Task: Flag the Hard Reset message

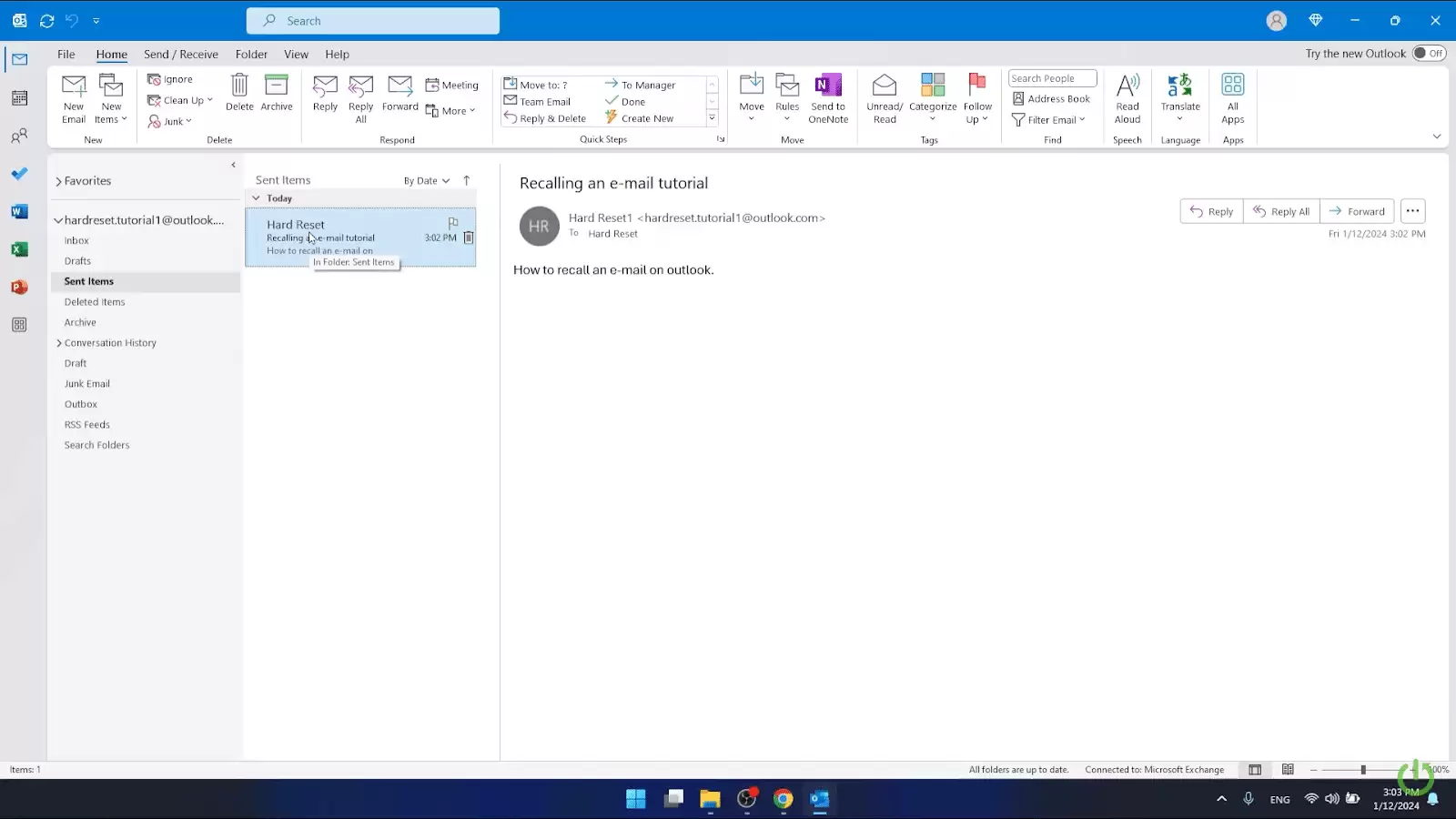Action: [452, 223]
